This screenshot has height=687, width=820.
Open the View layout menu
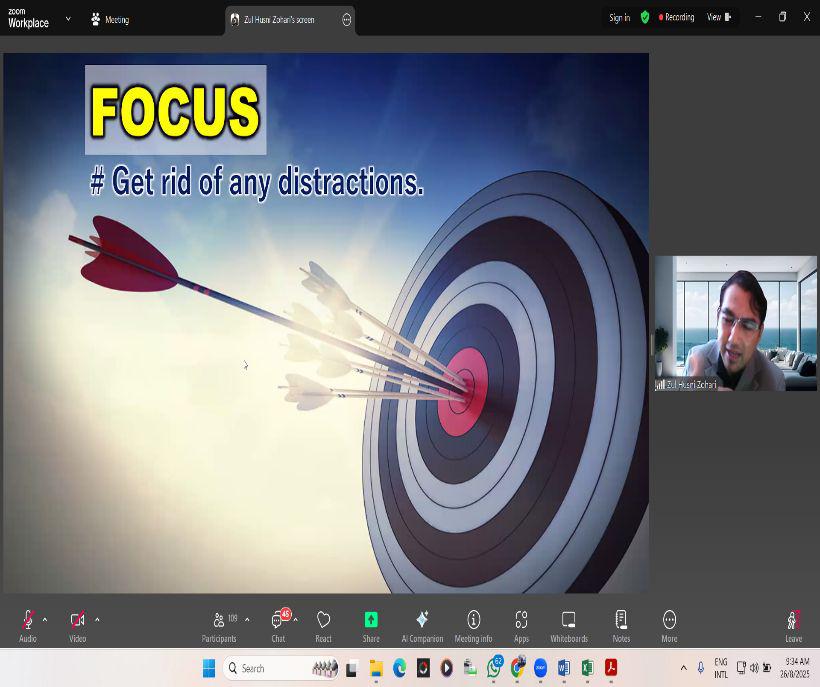coord(719,17)
